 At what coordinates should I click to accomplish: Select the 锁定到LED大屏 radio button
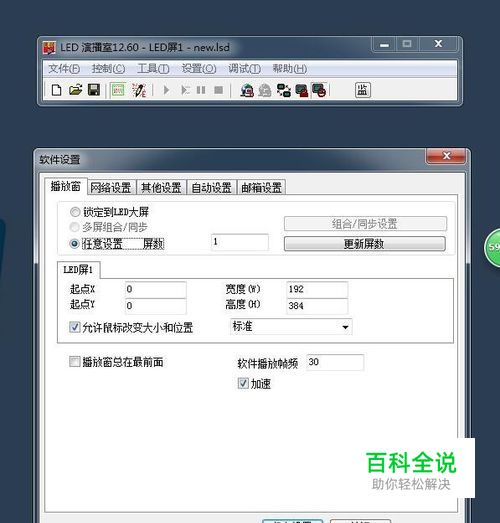75,212
